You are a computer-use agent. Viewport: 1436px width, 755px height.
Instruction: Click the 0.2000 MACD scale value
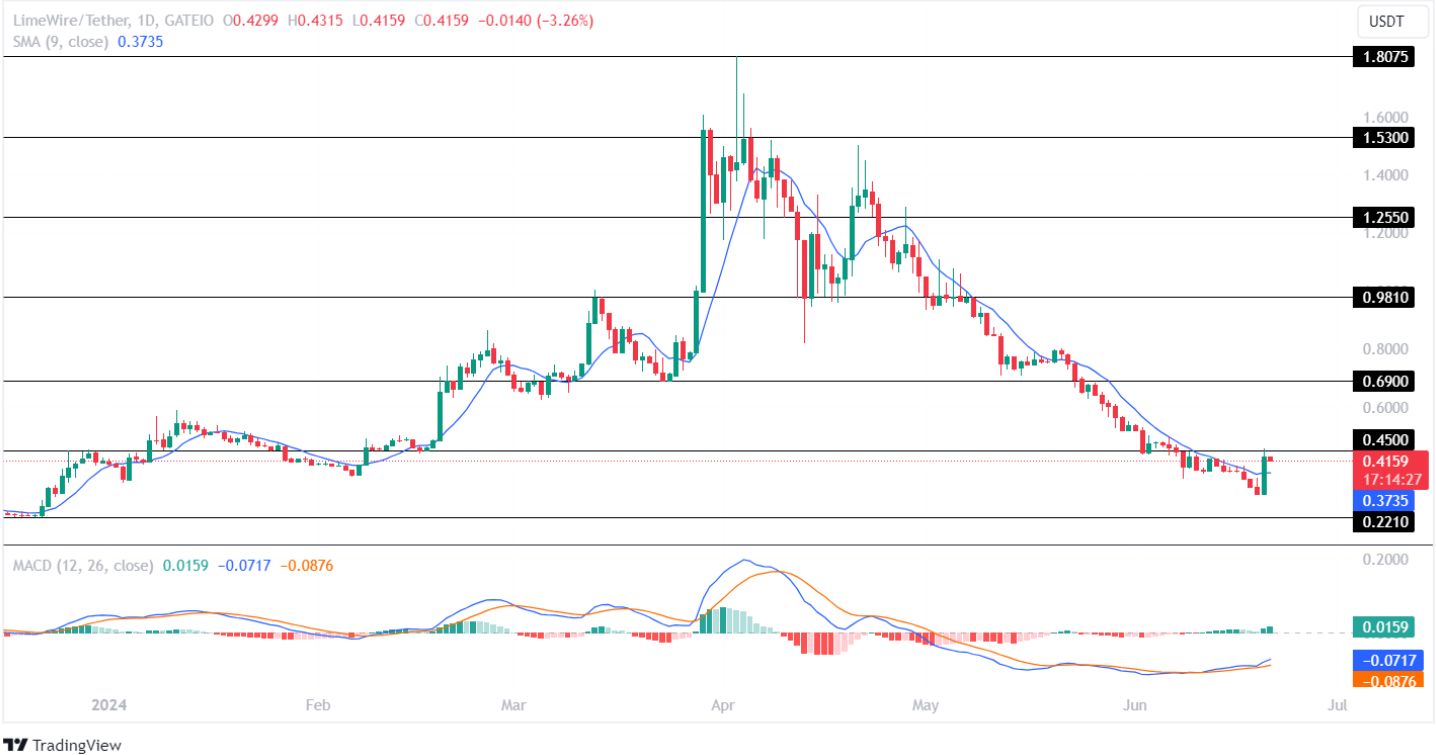click(x=1386, y=559)
